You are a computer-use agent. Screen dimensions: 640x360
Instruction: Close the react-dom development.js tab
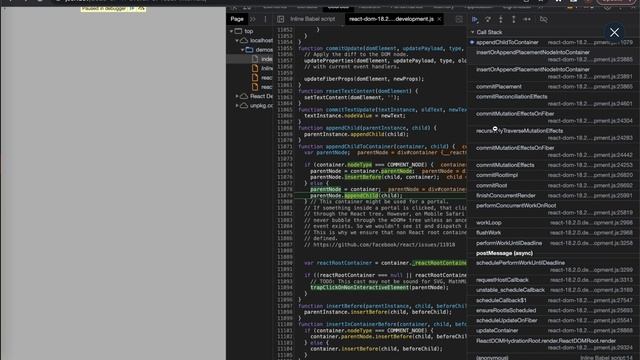coord(440,19)
